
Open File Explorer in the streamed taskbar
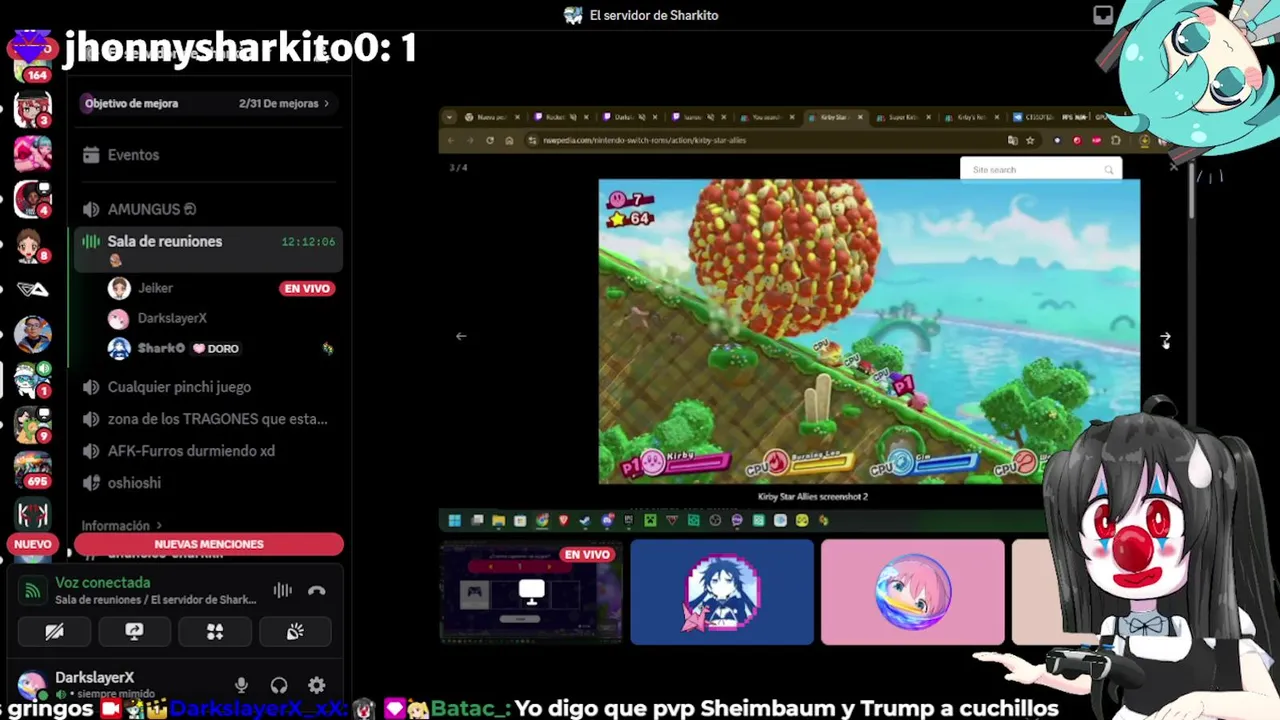(x=498, y=520)
